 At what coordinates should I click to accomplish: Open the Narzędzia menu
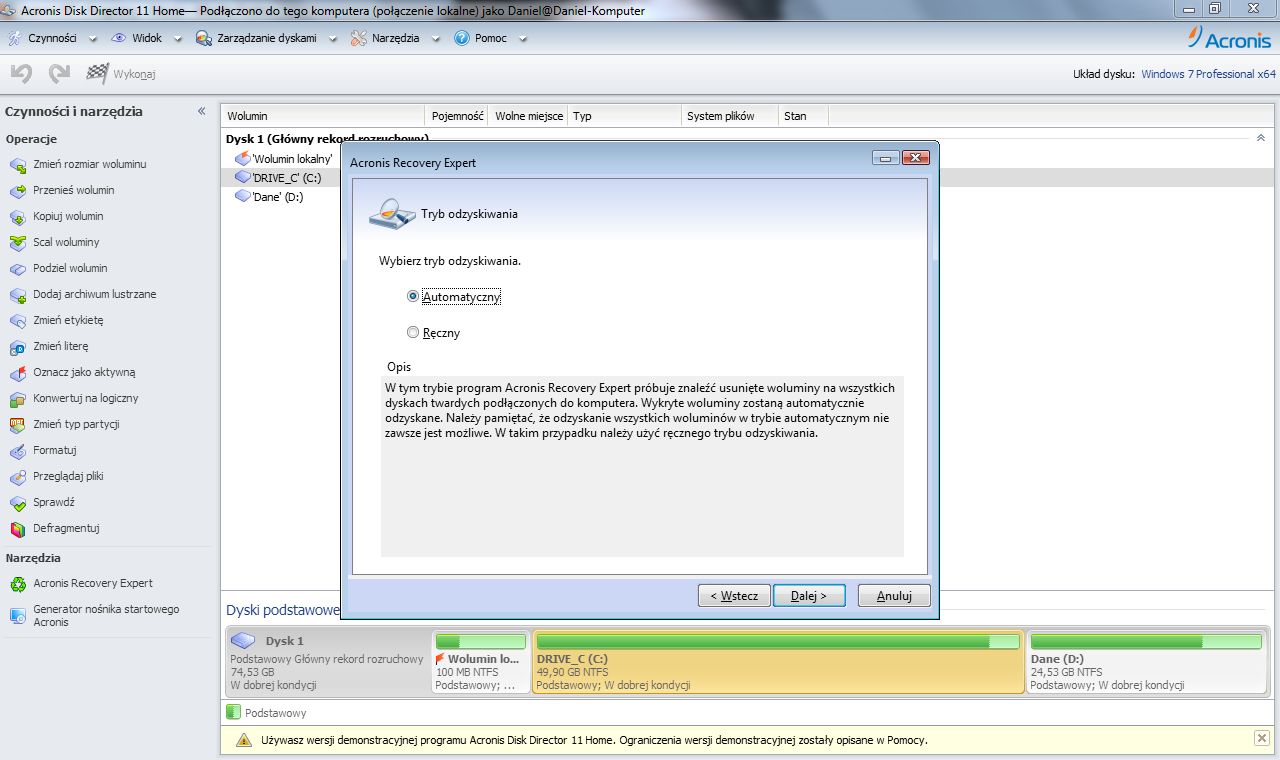tap(396, 38)
